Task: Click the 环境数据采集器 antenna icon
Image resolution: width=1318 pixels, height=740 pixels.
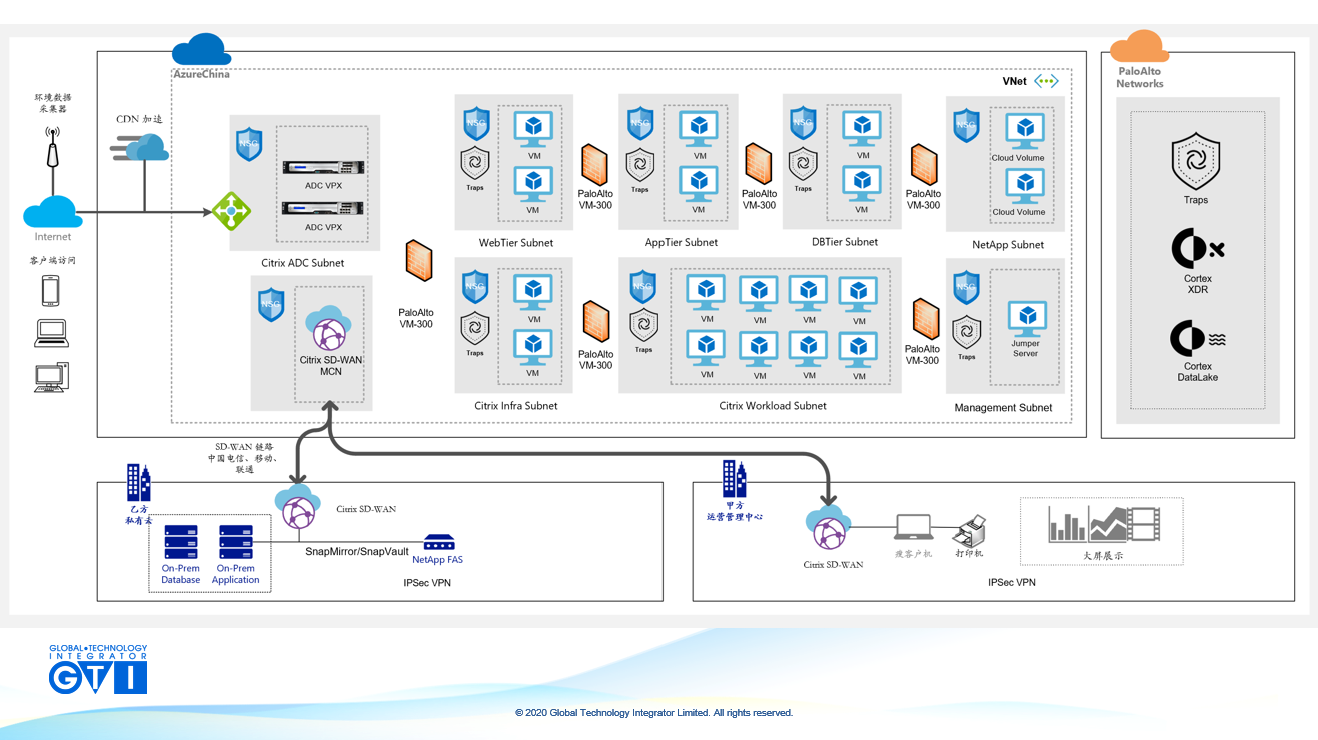Action: [x=53, y=148]
